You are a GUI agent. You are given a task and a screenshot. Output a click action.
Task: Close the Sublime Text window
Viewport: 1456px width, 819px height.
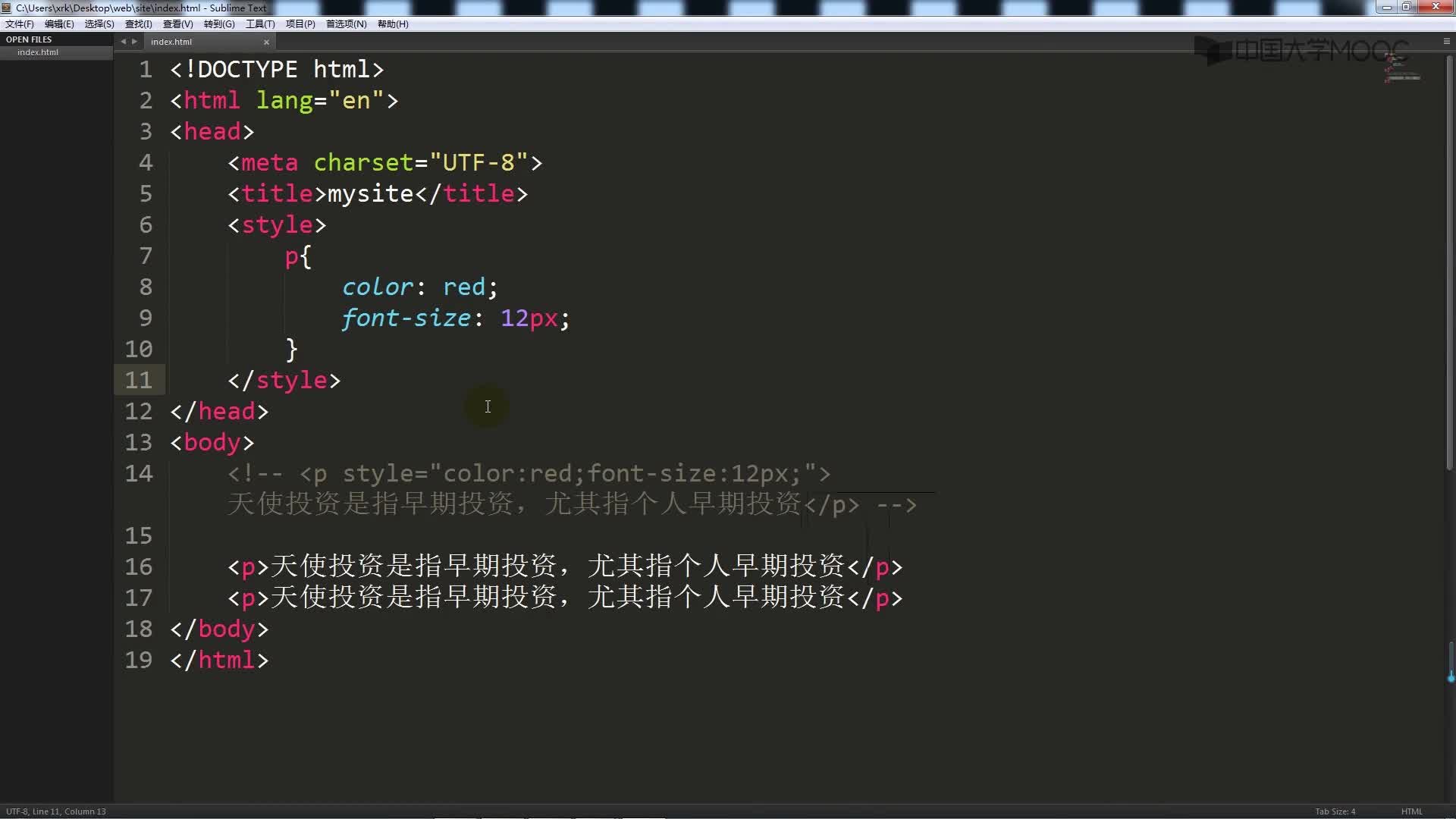point(1435,7)
